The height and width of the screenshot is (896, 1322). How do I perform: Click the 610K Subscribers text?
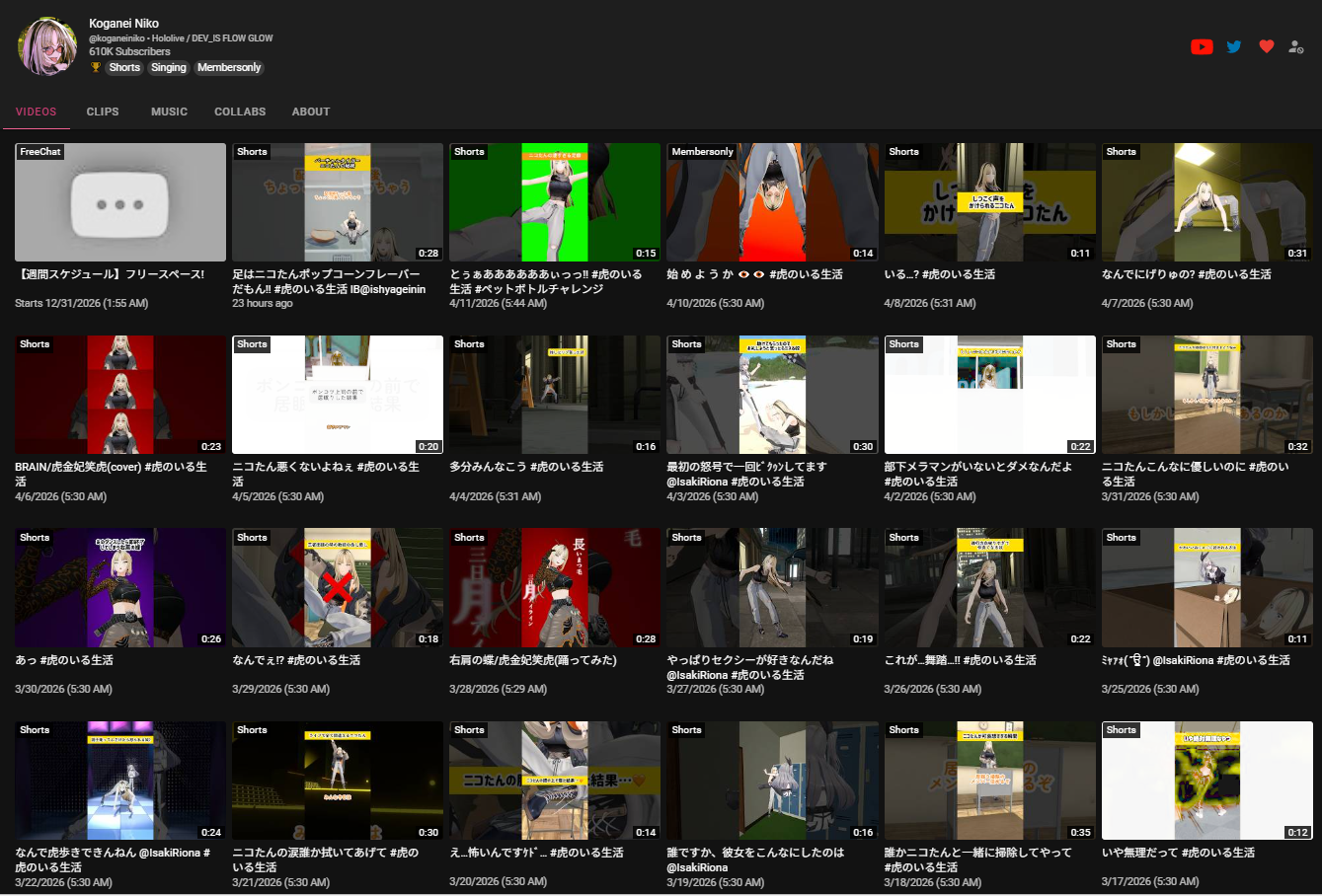129,51
